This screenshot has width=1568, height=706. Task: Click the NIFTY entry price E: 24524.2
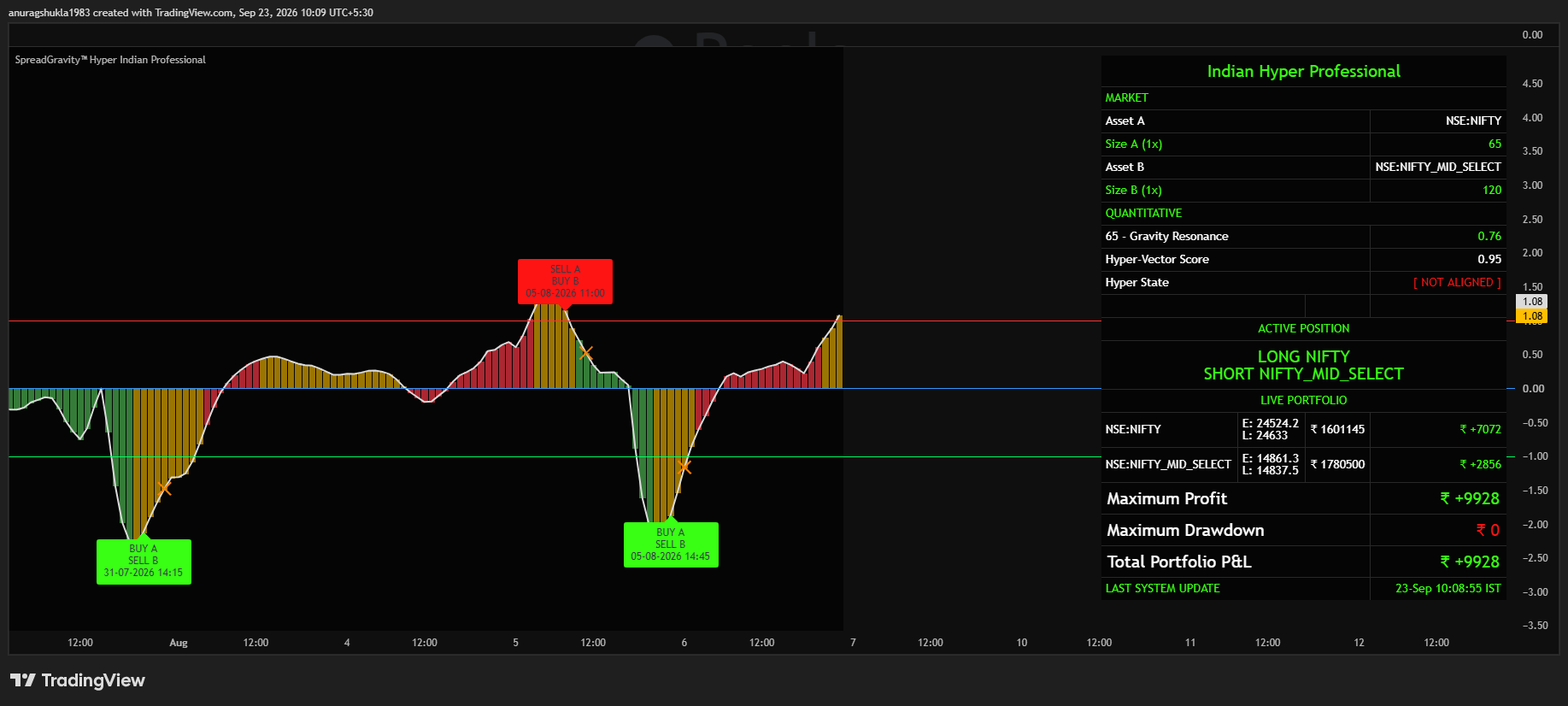pos(1270,423)
